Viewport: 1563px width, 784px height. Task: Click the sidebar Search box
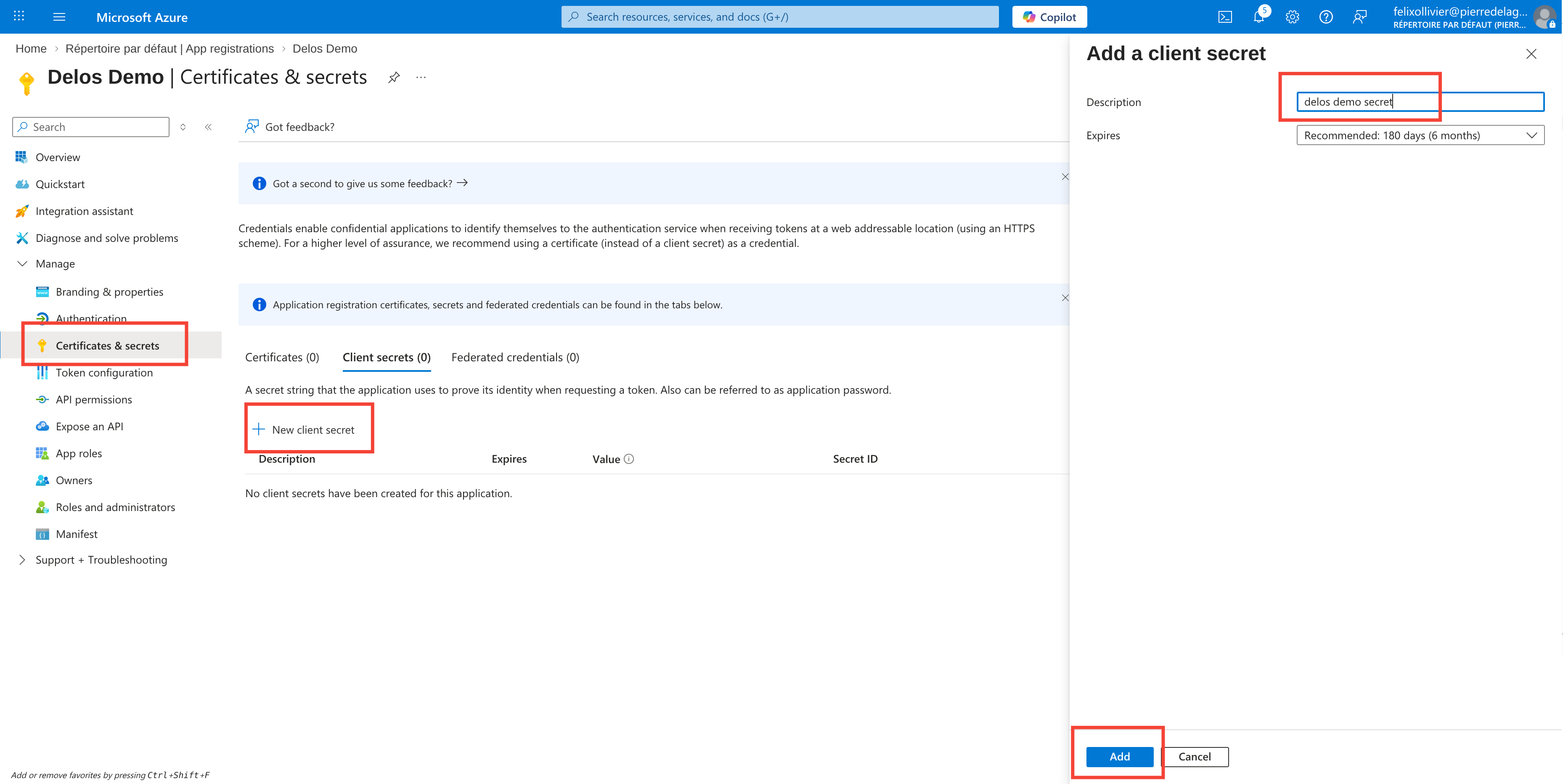(x=91, y=127)
